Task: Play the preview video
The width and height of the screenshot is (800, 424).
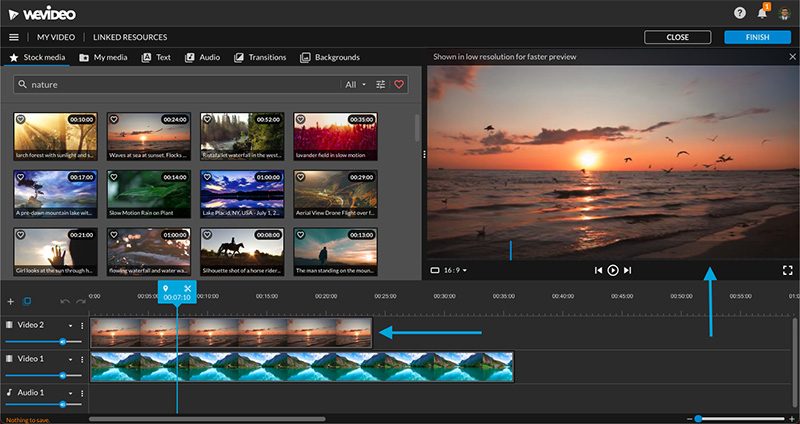Action: tap(613, 270)
